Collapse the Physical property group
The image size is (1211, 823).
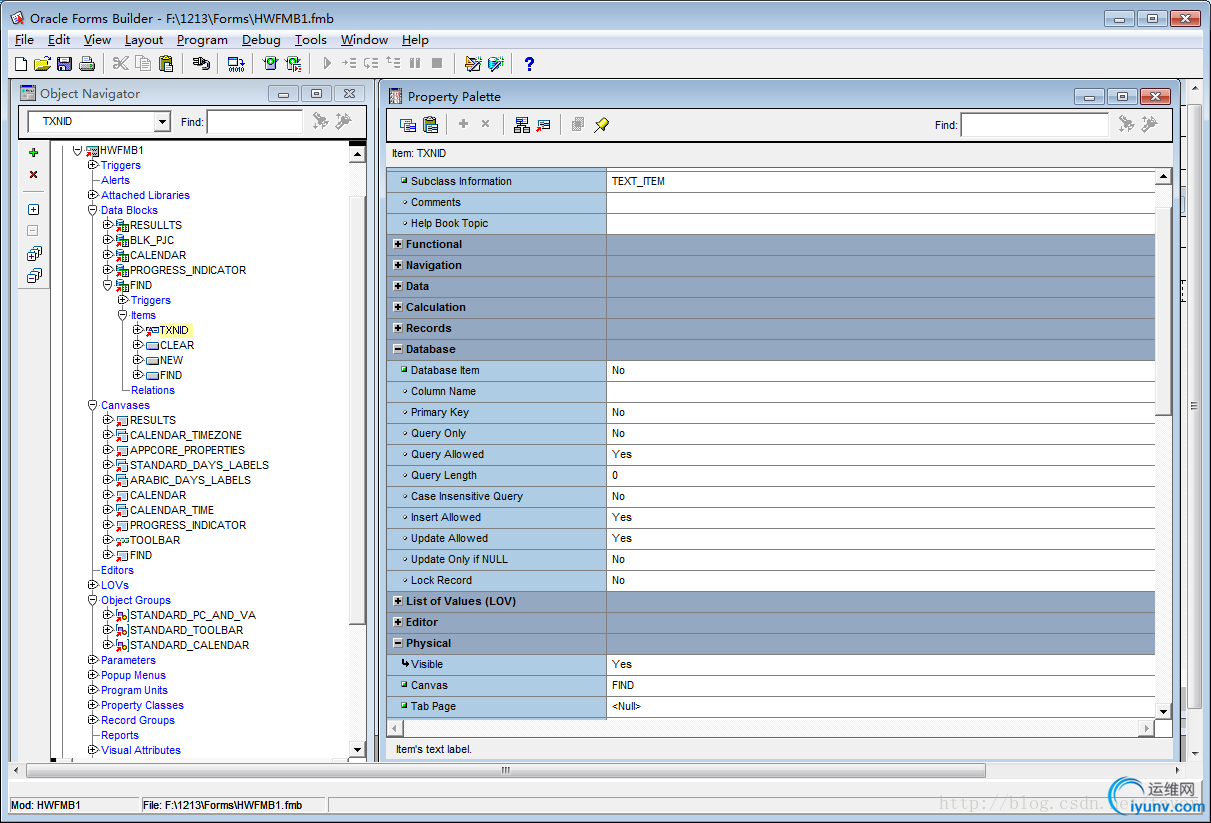(398, 644)
